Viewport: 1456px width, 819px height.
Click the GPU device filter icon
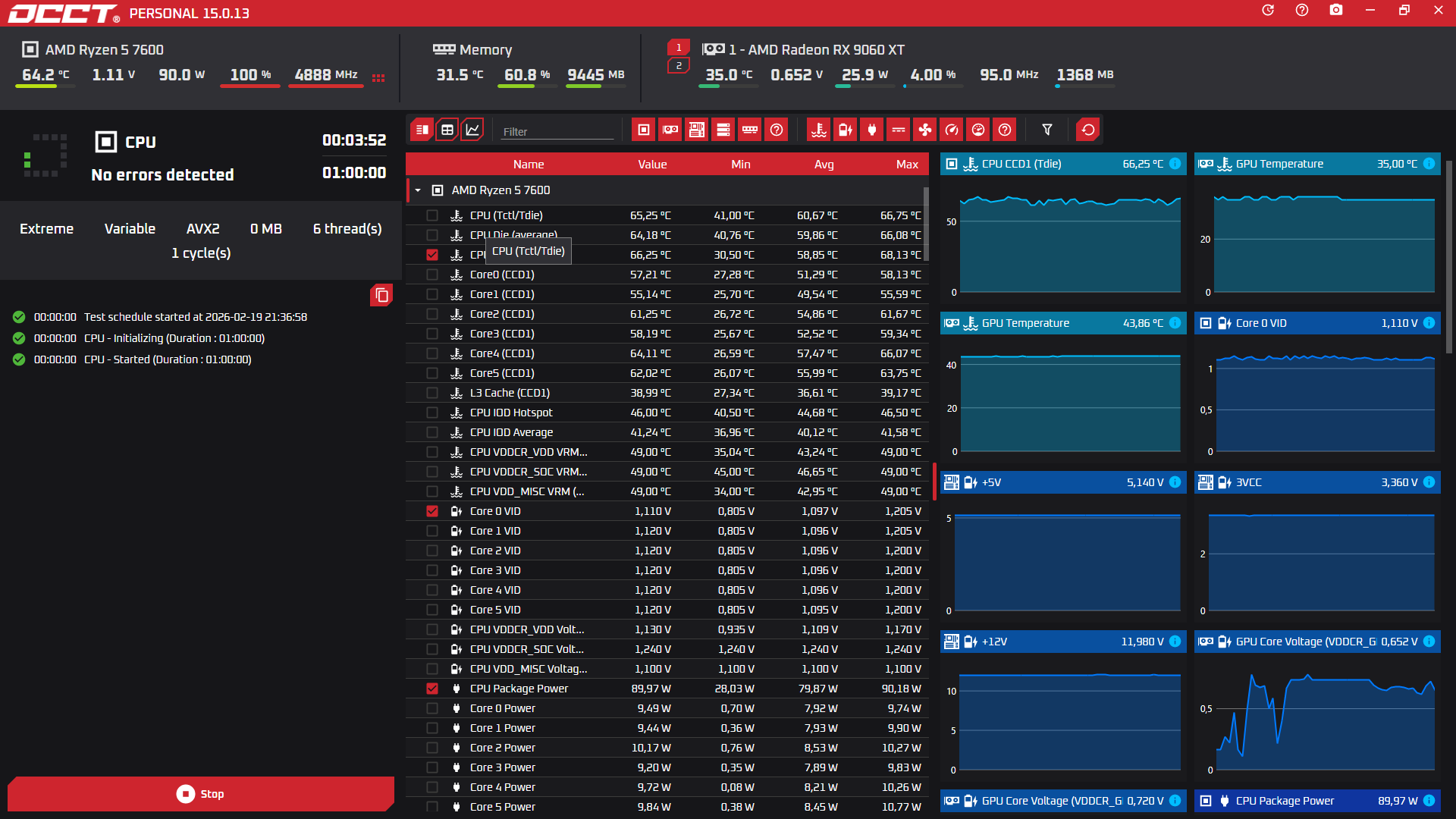coord(670,130)
